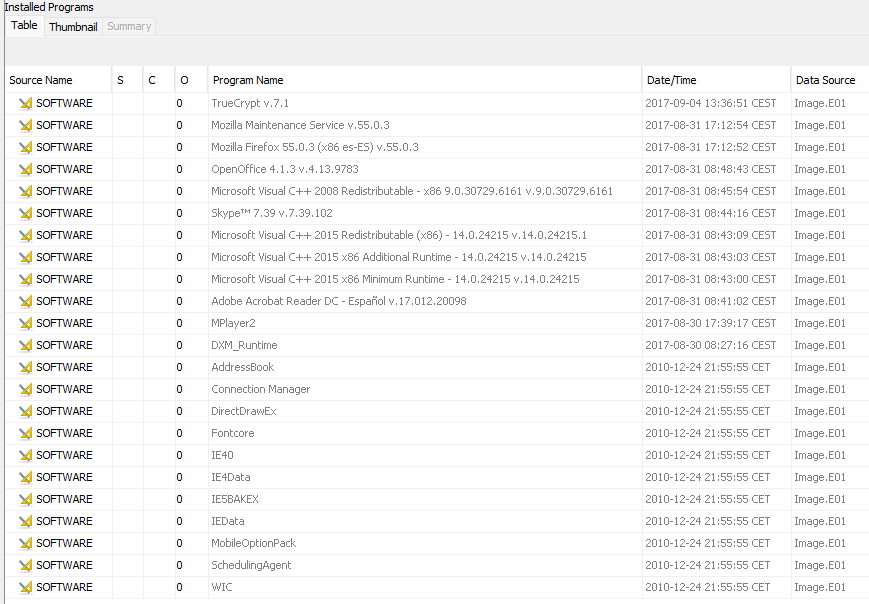Click the SOFTWARE icon in the IE4Data row
869x604 pixels.
pyautogui.click(x=25, y=477)
